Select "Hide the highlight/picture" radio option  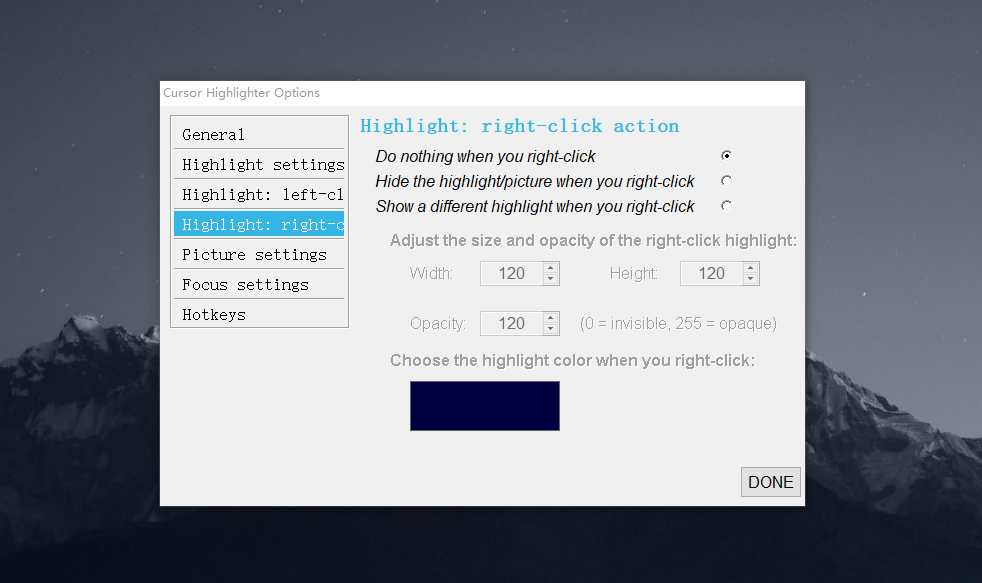[726, 180]
